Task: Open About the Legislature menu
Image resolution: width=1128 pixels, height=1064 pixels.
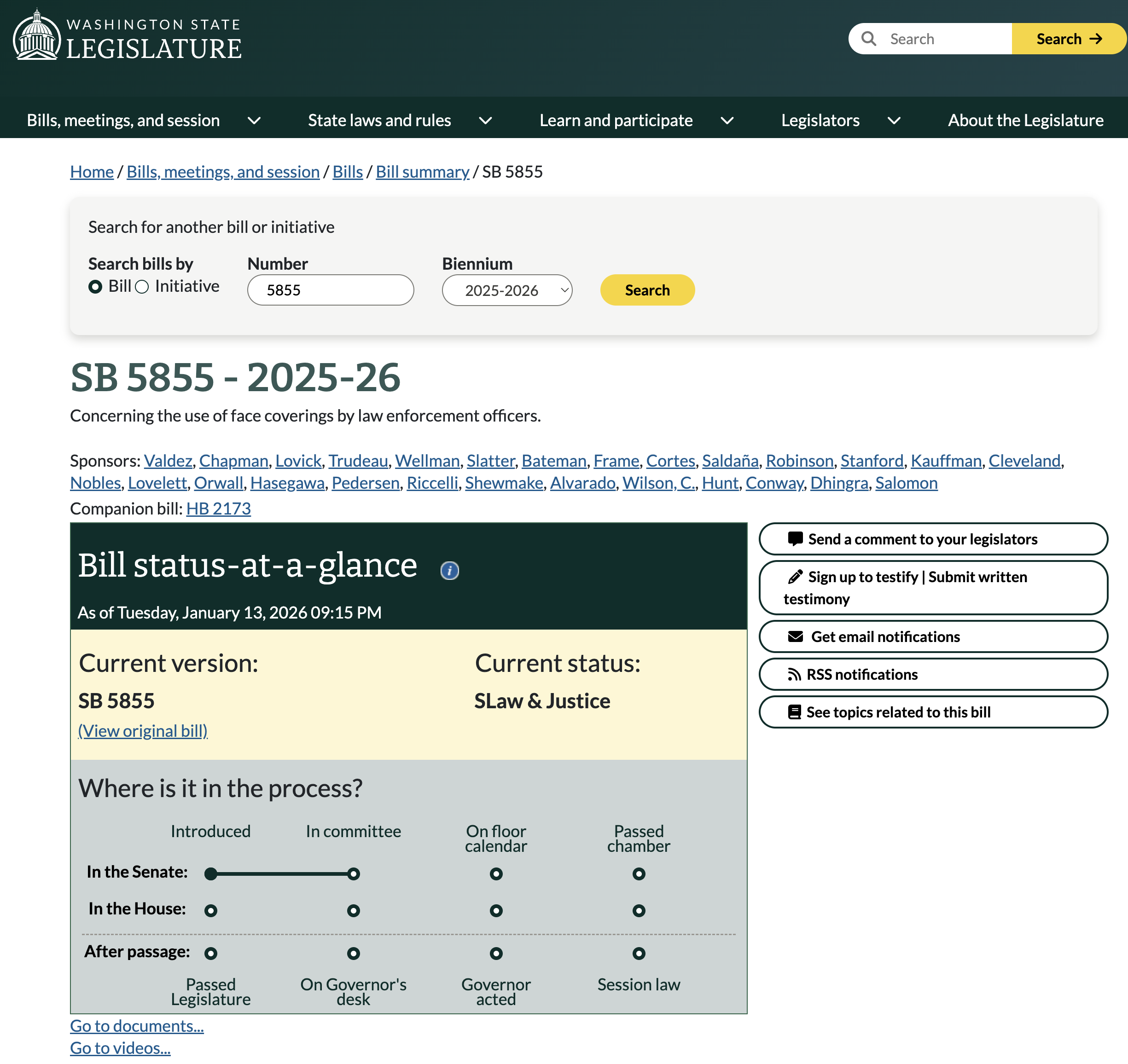Action: click(x=1025, y=121)
